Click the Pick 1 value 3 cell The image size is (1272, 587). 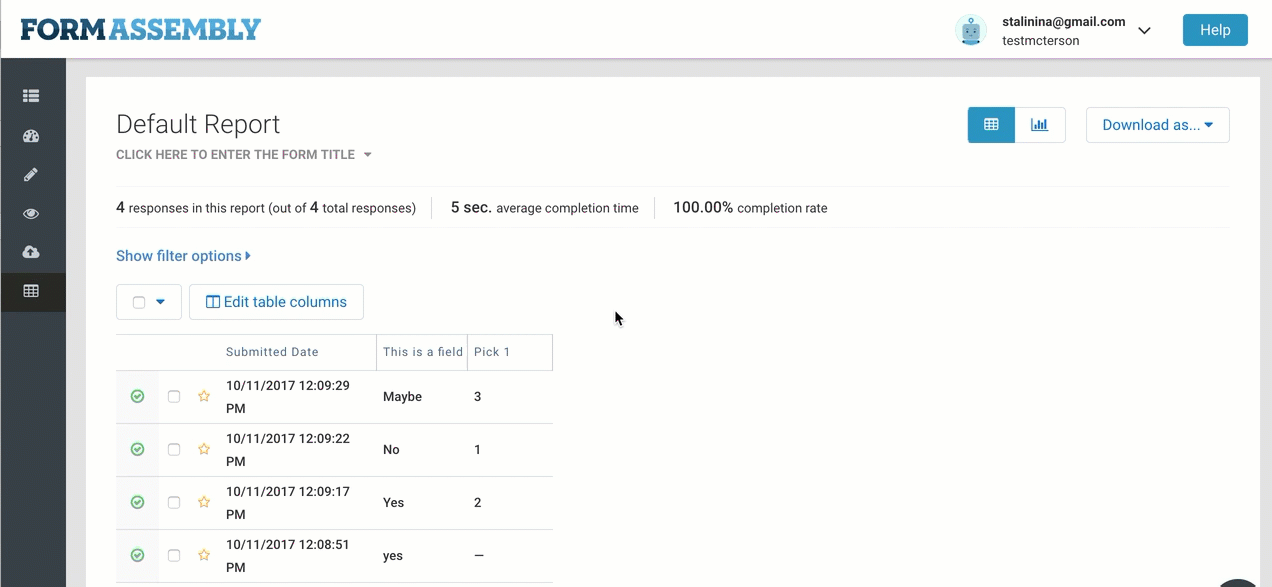coord(478,397)
